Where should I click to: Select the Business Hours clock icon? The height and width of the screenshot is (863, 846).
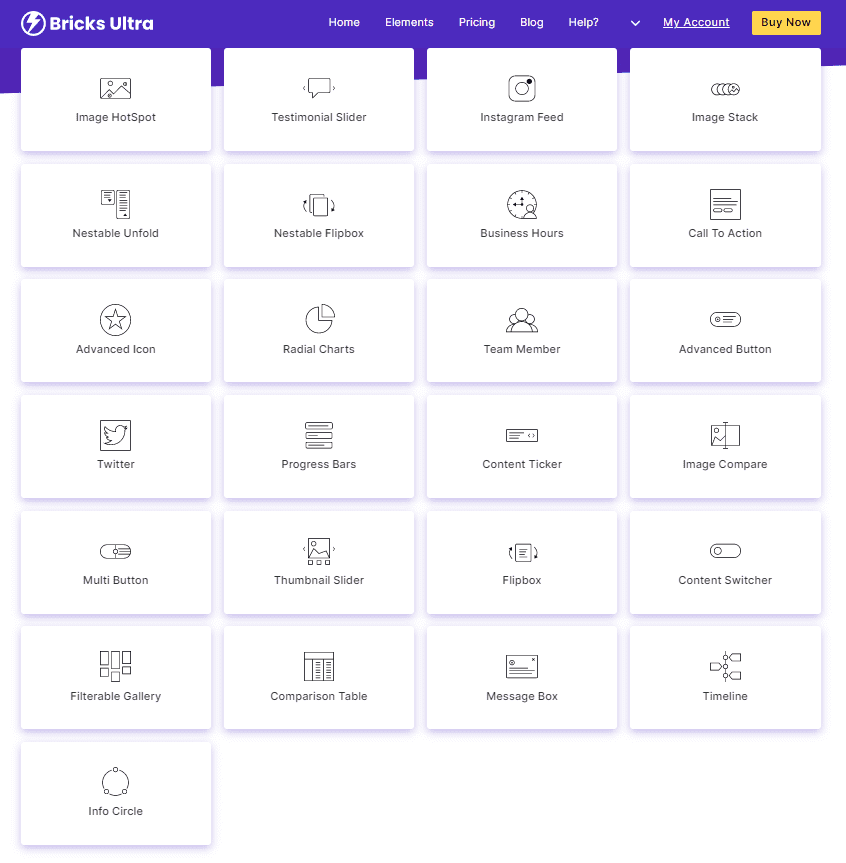[x=522, y=204]
